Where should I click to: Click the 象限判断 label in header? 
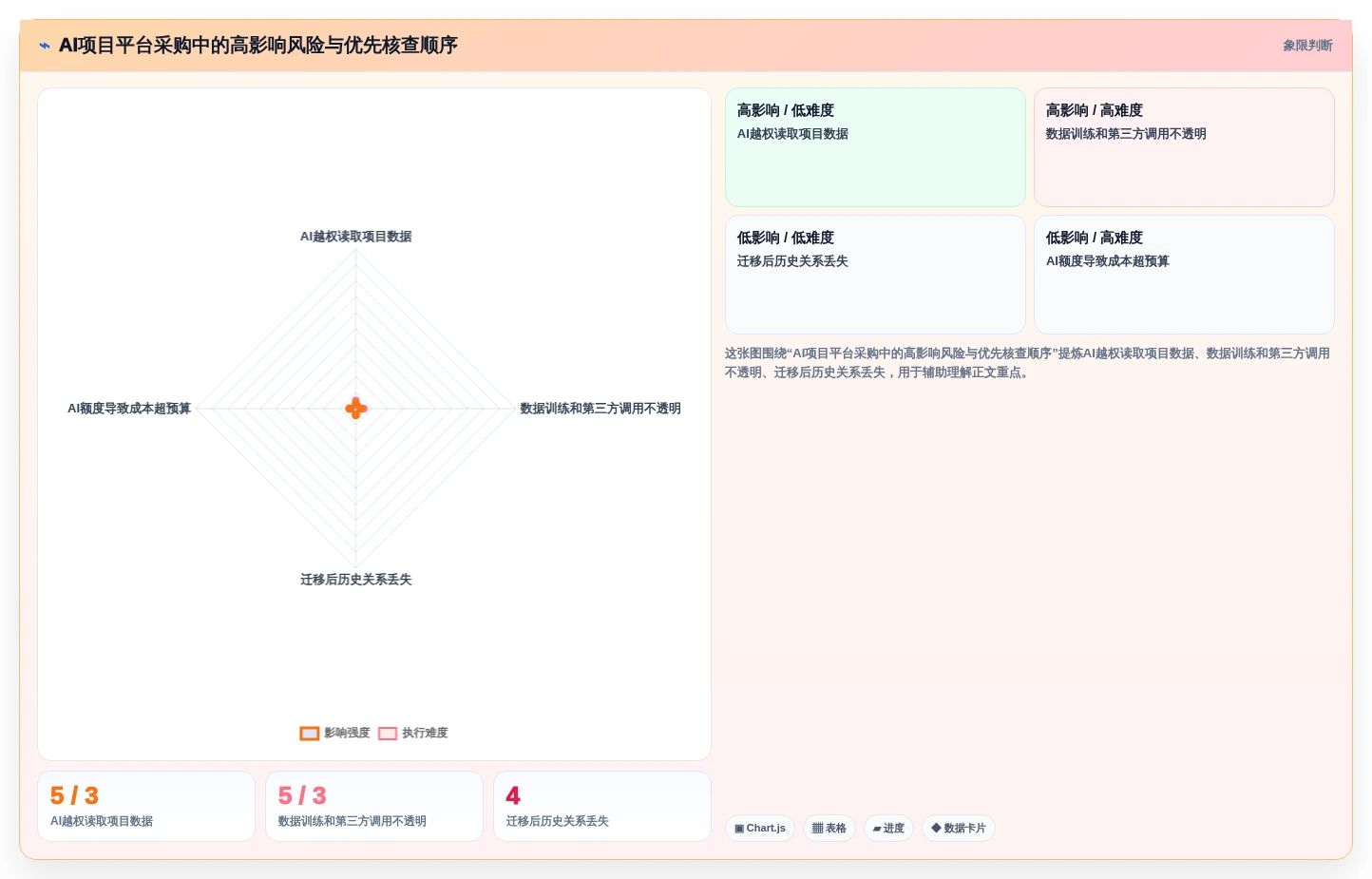click(x=1307, y=46)
